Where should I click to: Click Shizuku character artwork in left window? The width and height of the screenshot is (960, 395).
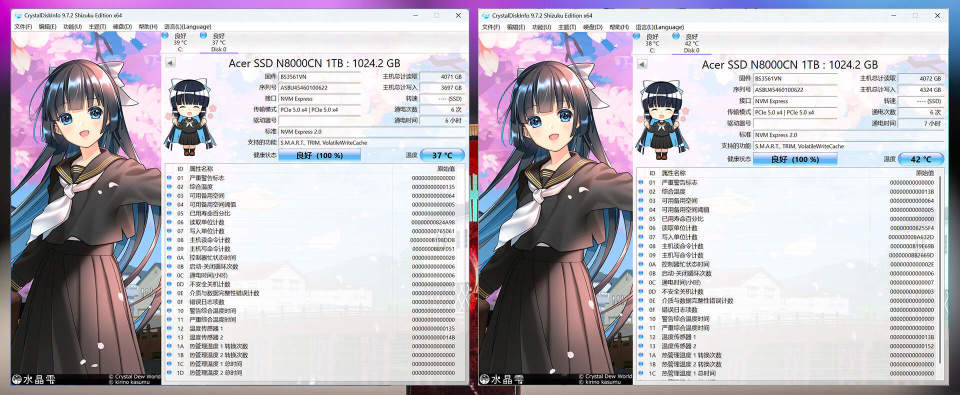(86, 208)
